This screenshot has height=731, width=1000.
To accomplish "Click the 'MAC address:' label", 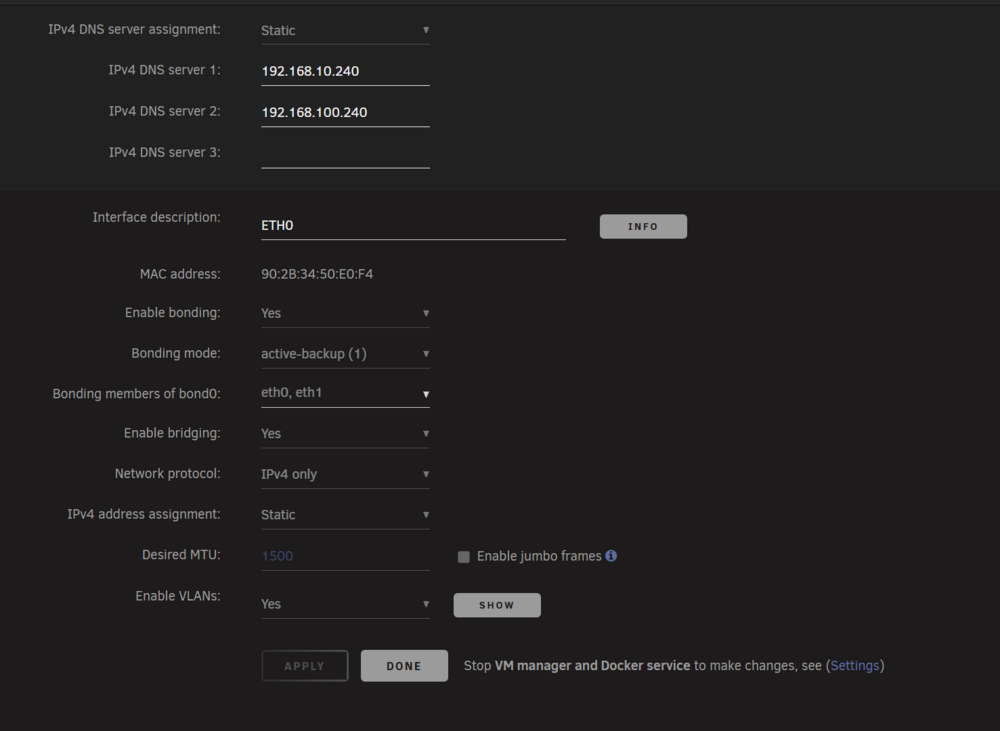I will (x=180, y=274).
